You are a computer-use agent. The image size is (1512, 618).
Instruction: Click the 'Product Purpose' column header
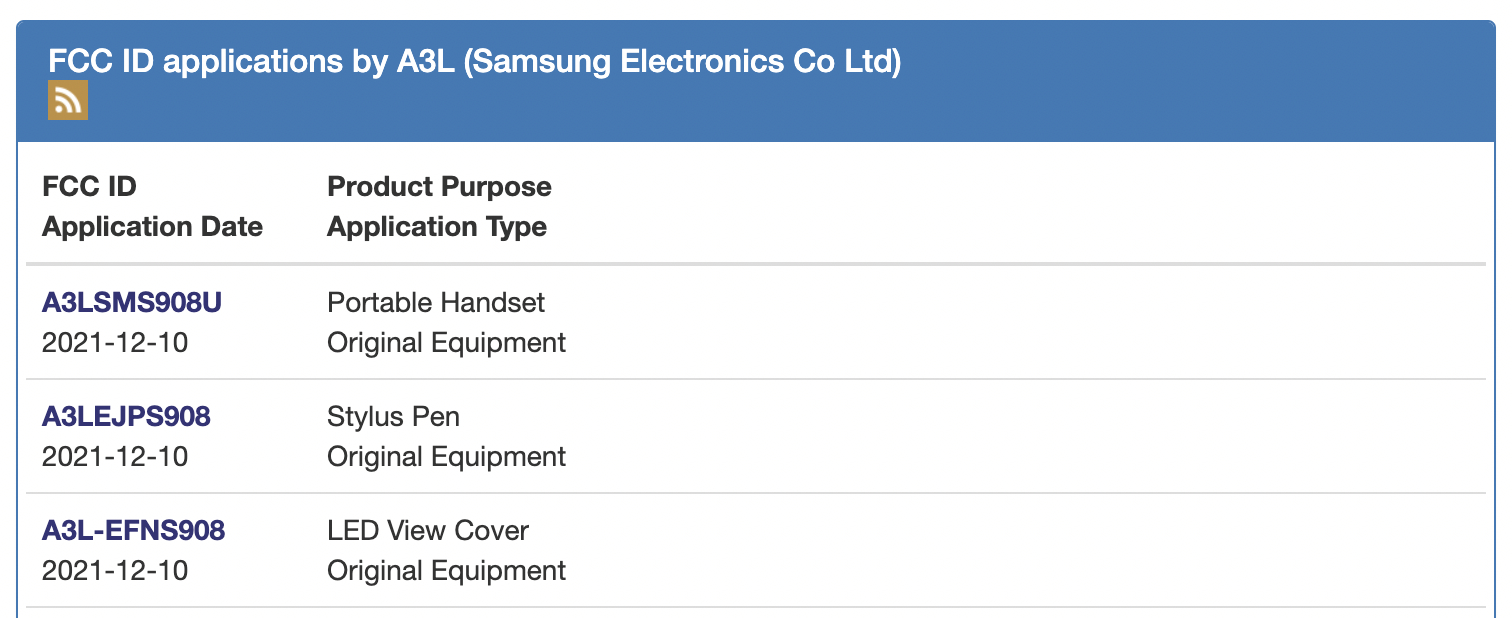tap(439, 187)
